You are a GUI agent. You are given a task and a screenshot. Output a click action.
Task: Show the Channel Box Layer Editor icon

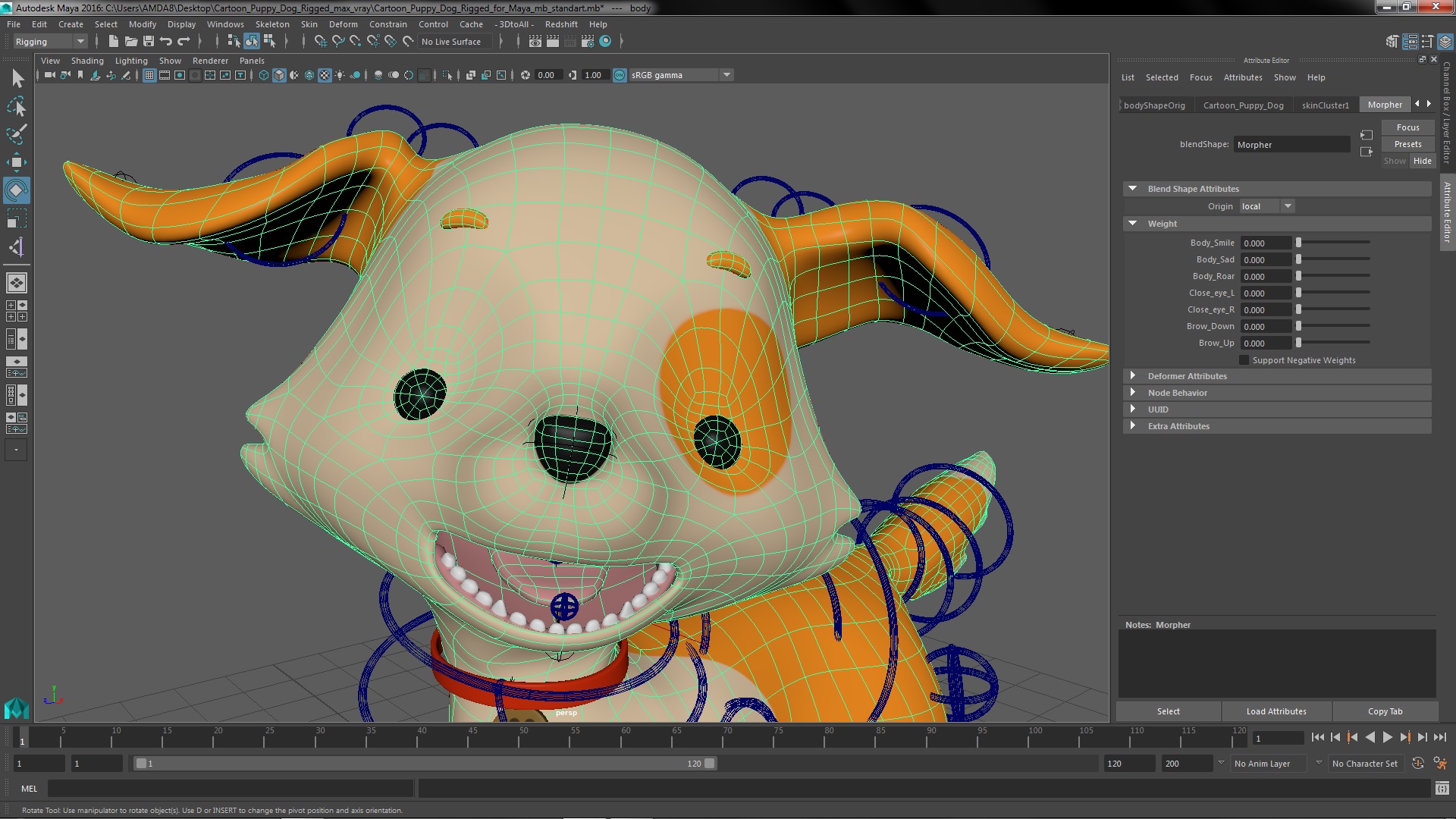coord(1445,42)
